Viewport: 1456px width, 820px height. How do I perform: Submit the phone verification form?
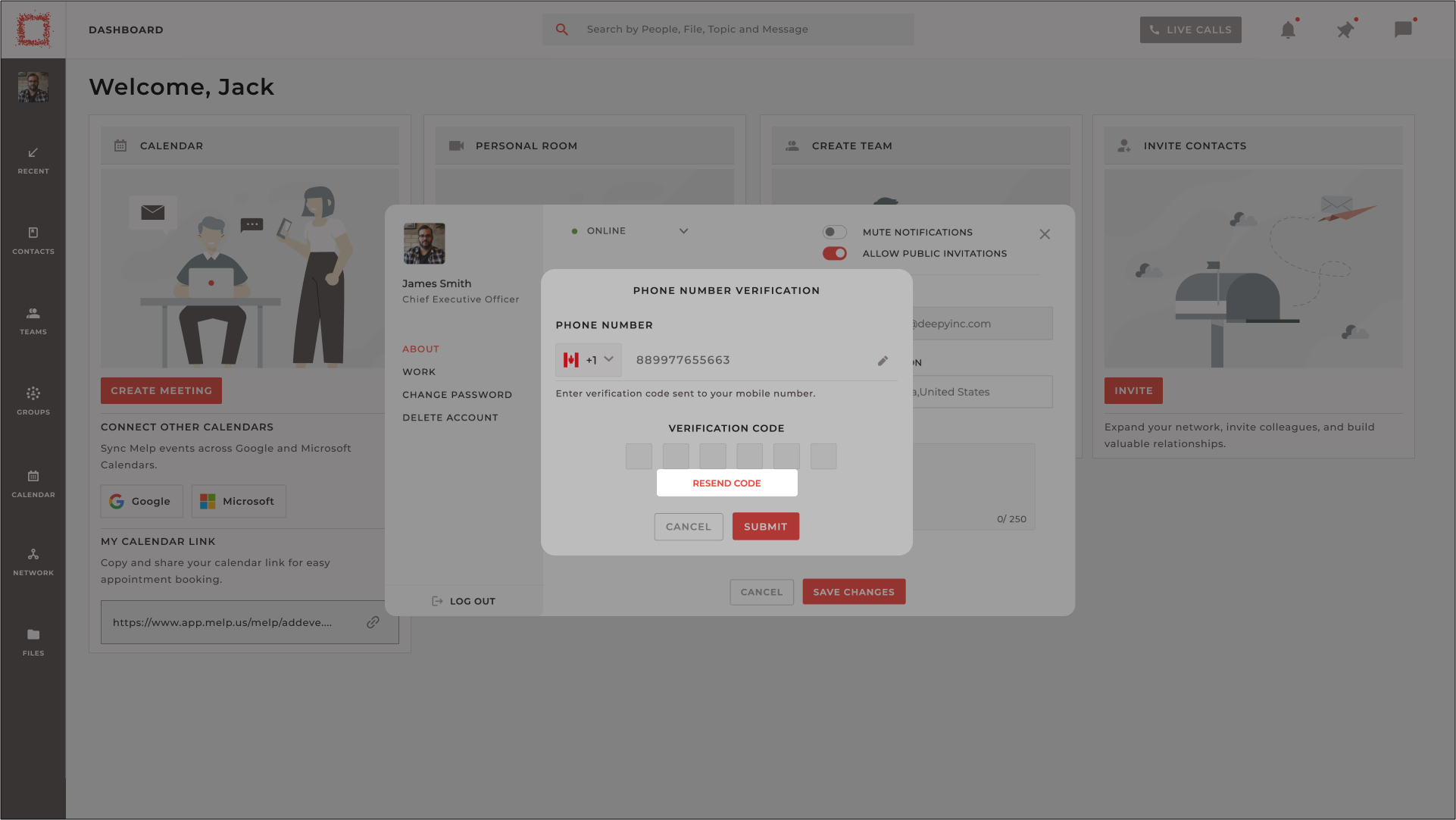point(765,526)
